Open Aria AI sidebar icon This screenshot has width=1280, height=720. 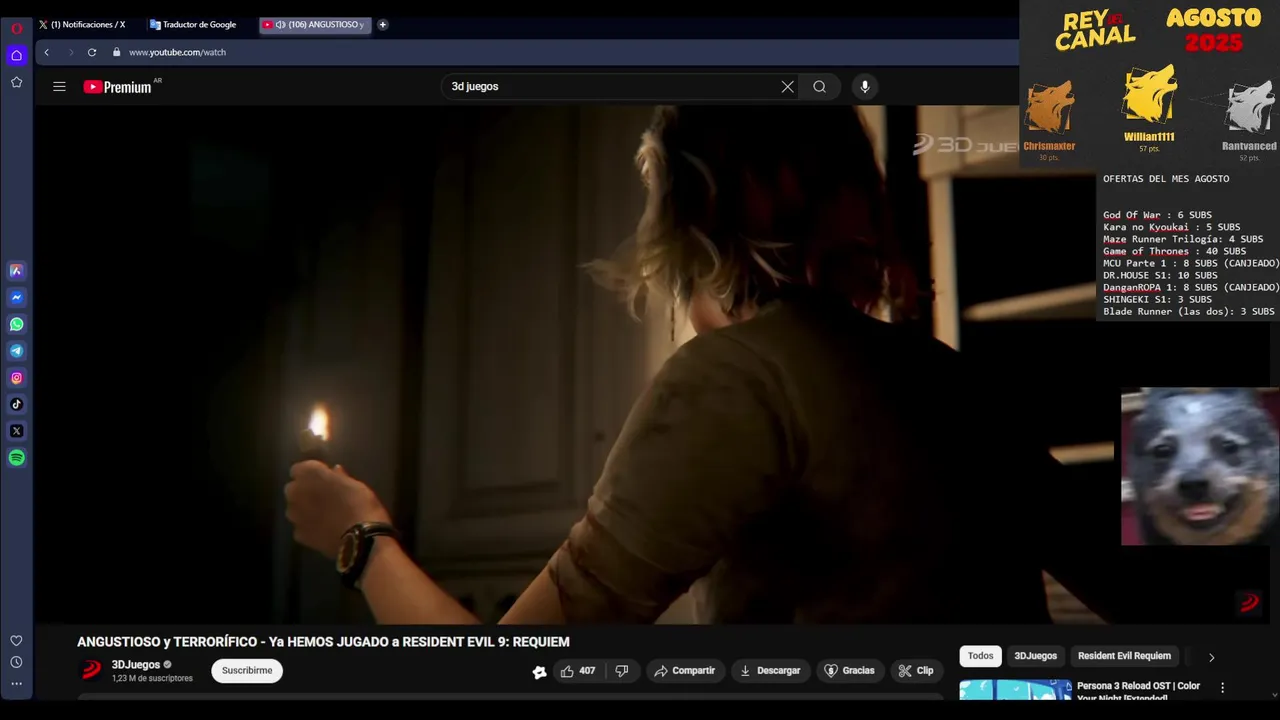(x=16, y=270)
